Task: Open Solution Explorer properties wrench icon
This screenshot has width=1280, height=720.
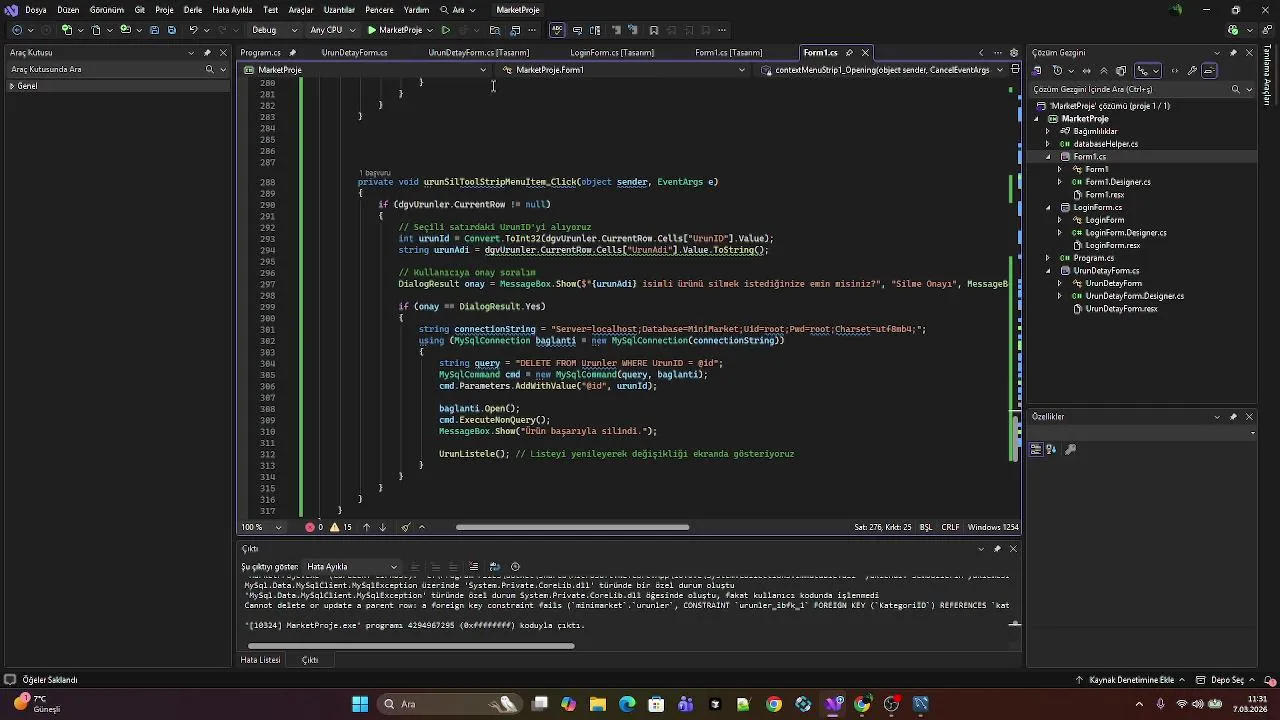Action: [1192, 71]
